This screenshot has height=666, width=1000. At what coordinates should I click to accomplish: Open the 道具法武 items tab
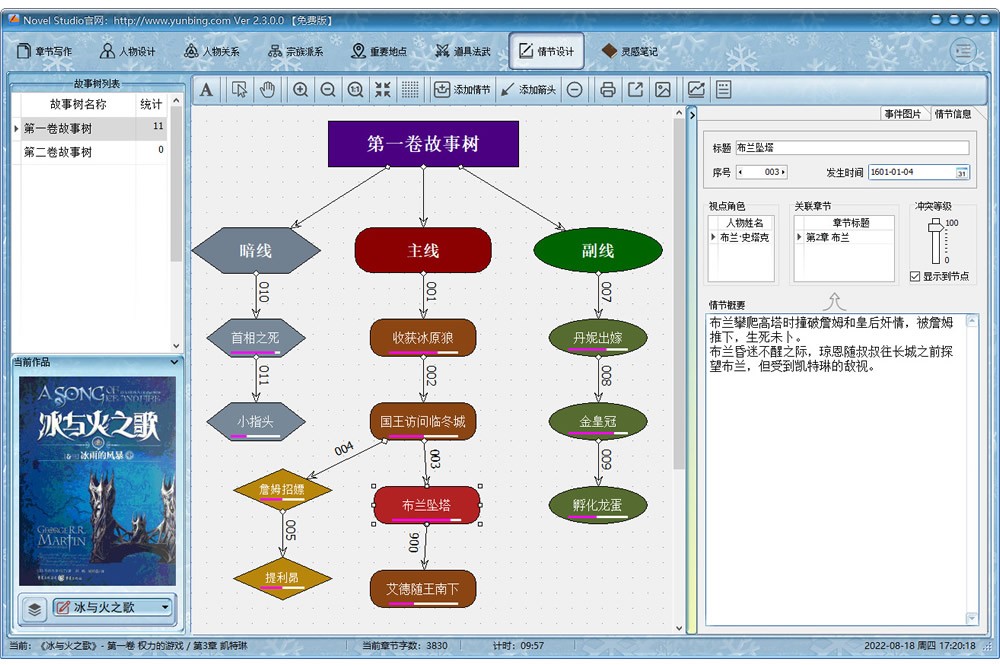(463, 51)
